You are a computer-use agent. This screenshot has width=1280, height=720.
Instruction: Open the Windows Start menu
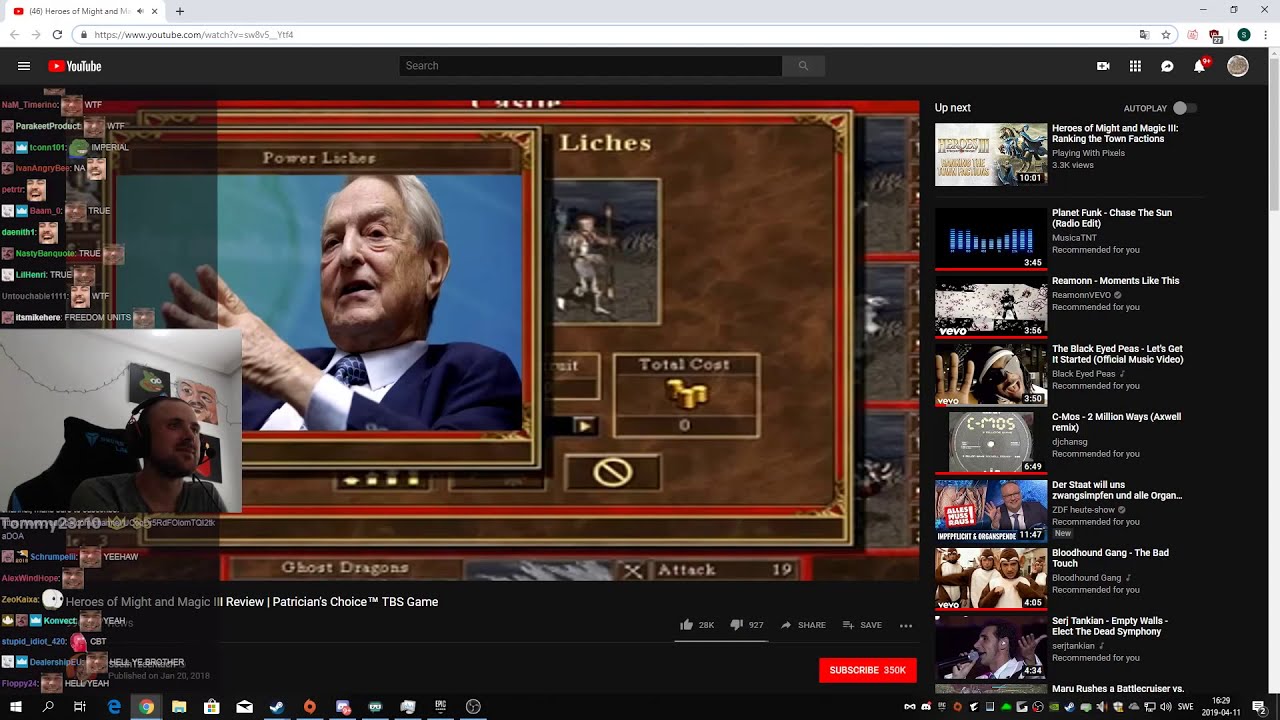(x=15, y=707)
